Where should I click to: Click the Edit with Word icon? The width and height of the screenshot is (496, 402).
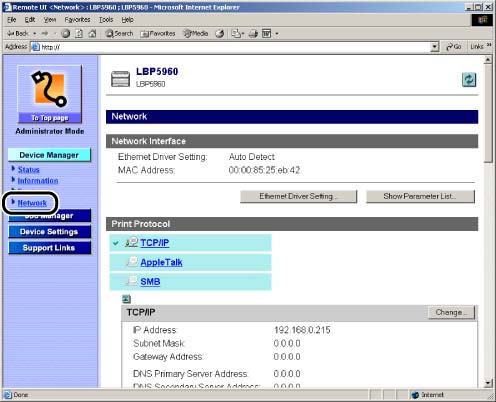pos(267,33)
